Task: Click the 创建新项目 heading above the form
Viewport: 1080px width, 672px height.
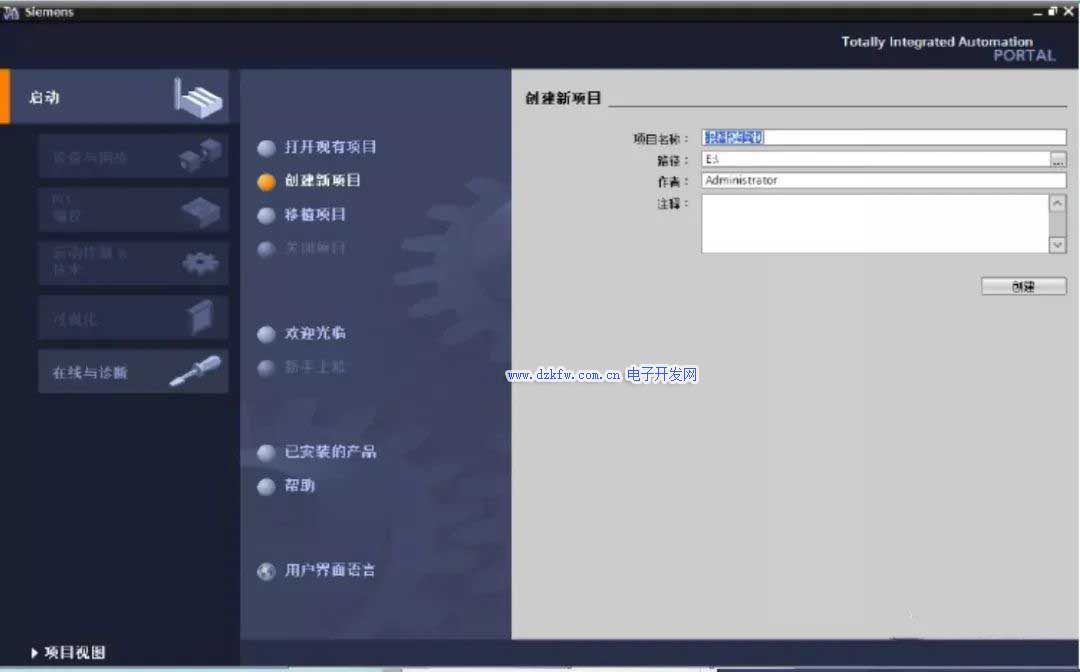Action: coord(563,98)
